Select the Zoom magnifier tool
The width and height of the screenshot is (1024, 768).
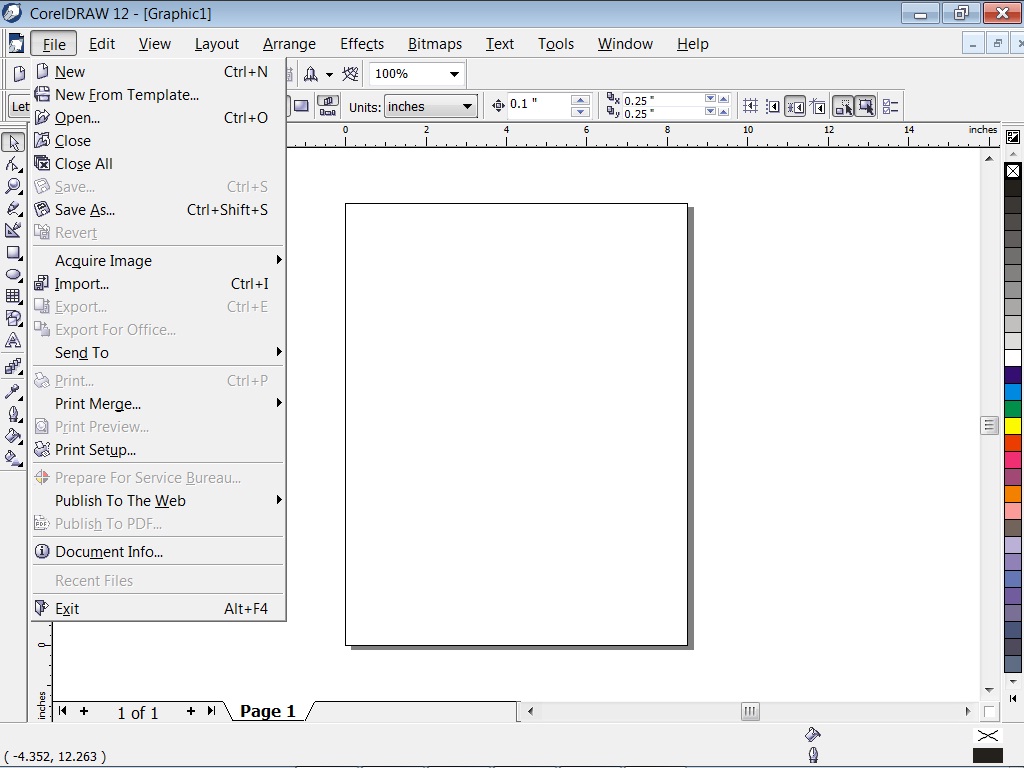(x=13, y=186)
